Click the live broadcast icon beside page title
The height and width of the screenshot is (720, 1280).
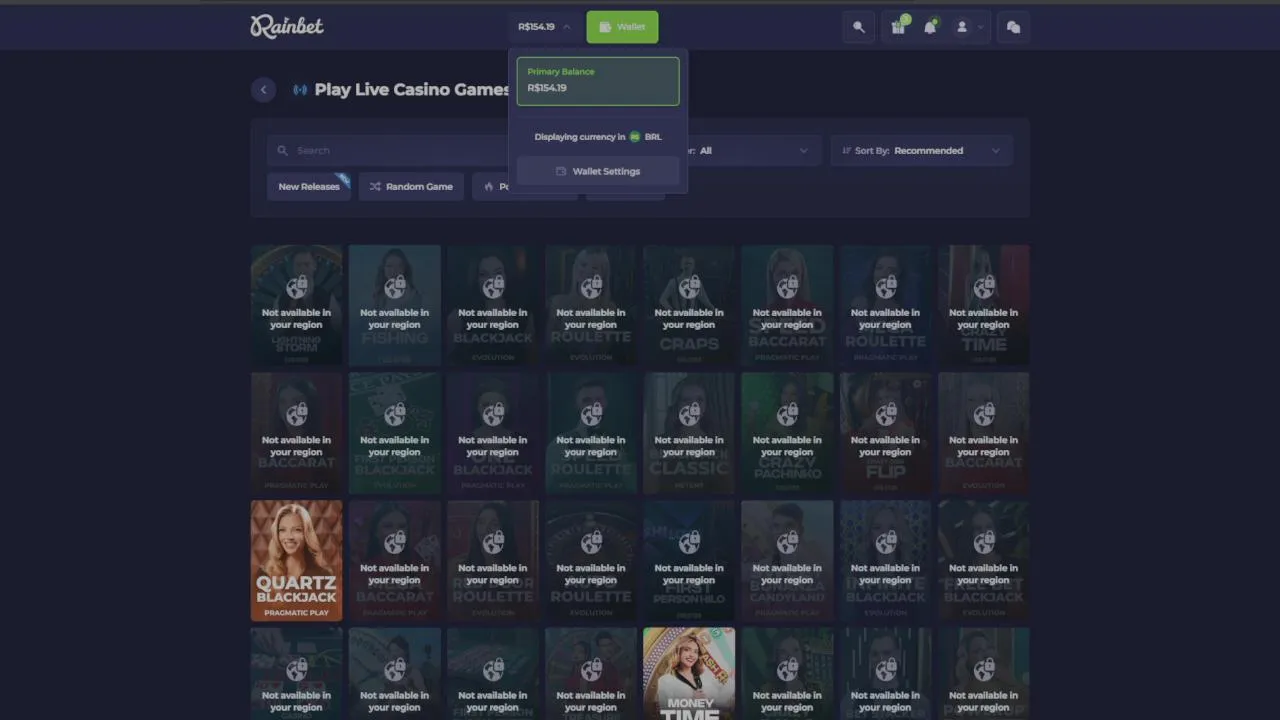(x=300, y=90)
